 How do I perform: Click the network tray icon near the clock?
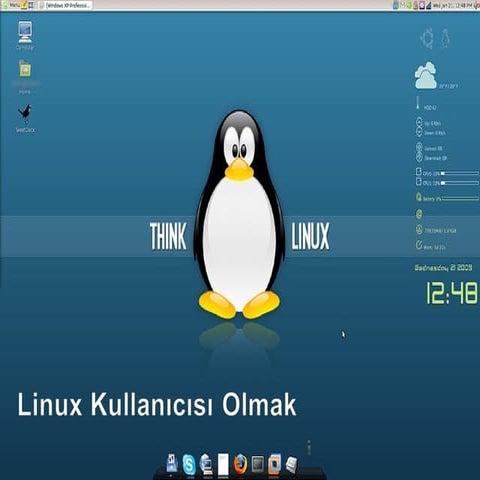[429, 5]
